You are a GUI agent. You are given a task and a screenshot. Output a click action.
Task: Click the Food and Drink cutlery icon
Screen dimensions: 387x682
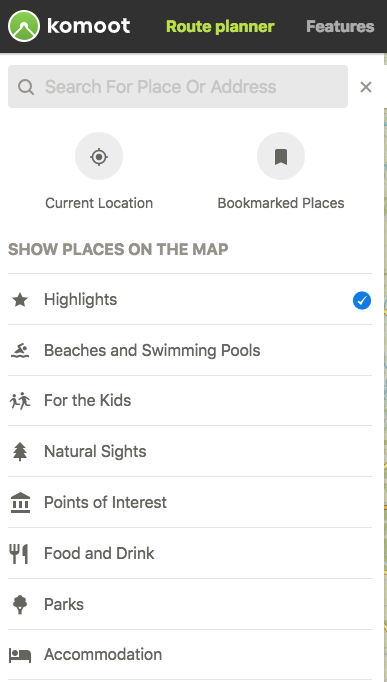(19, 553)
